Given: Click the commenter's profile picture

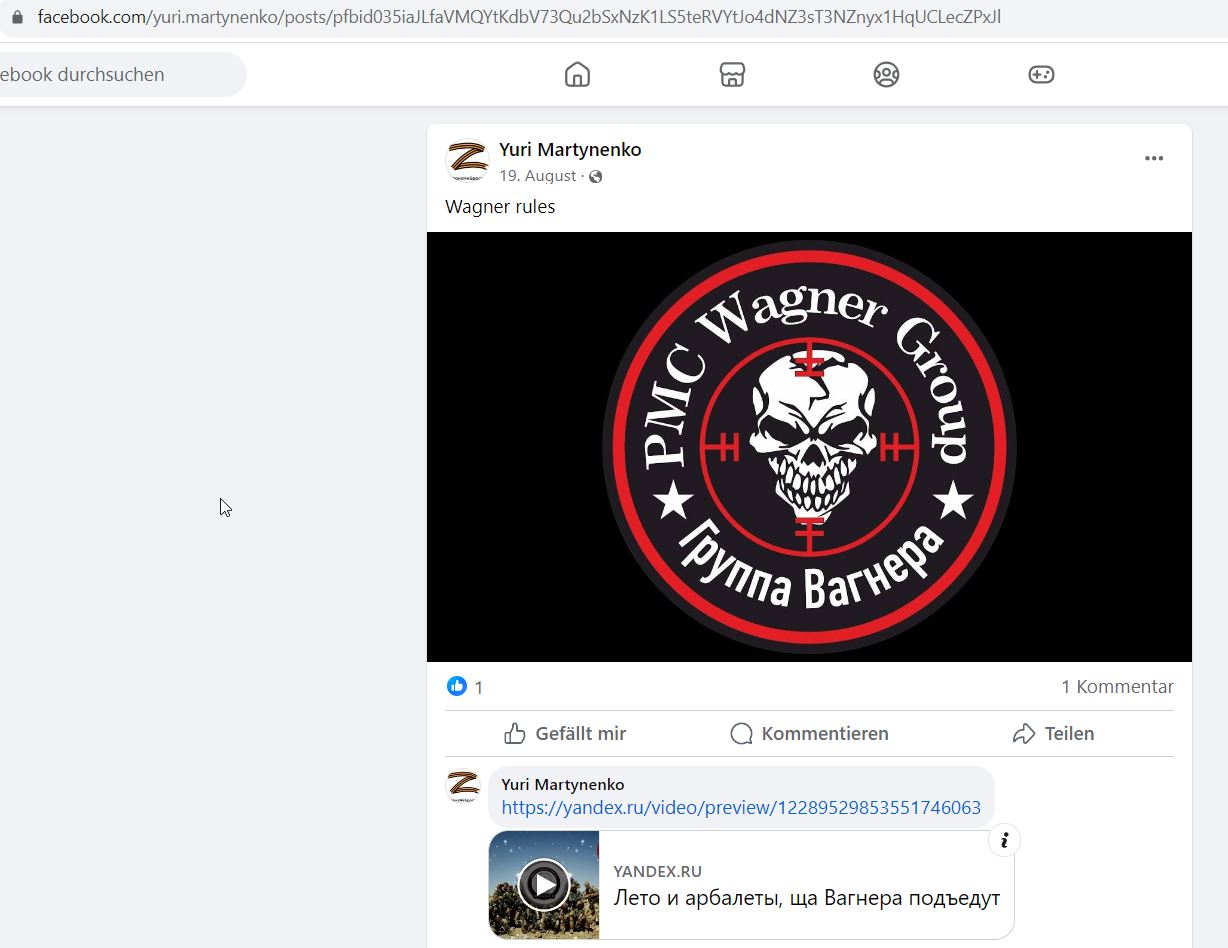Looking at the screenshot, I should coord(462,786).
